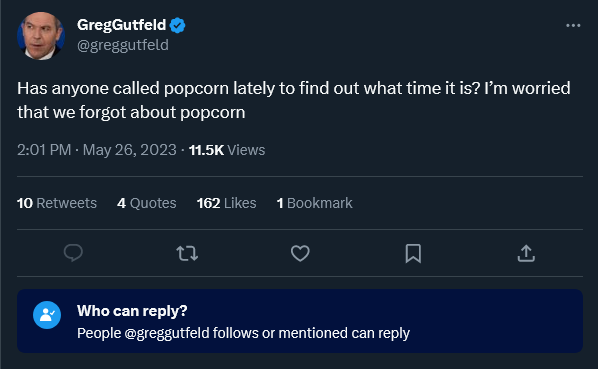Click the people icon beside Who can reply
Screen dimensions: 598x369
click(47, 315)
